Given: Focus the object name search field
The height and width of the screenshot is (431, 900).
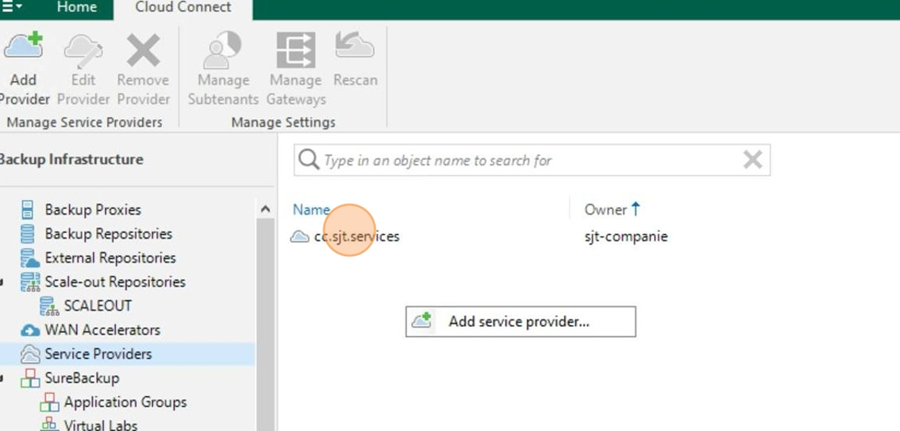Looking at the screenshot, I should pos(532,160).
